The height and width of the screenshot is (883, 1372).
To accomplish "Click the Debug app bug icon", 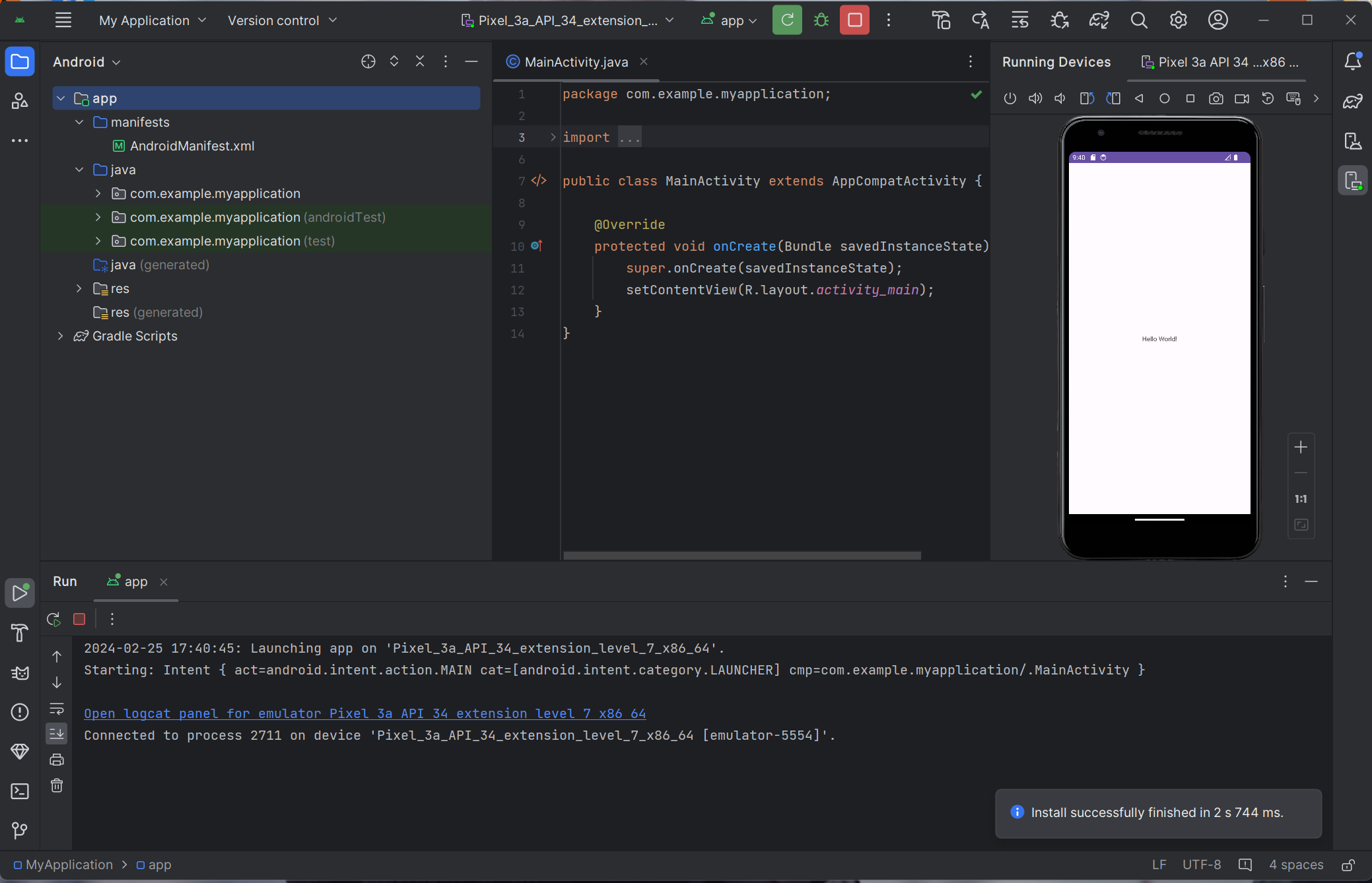I will [x=821, y=20].
